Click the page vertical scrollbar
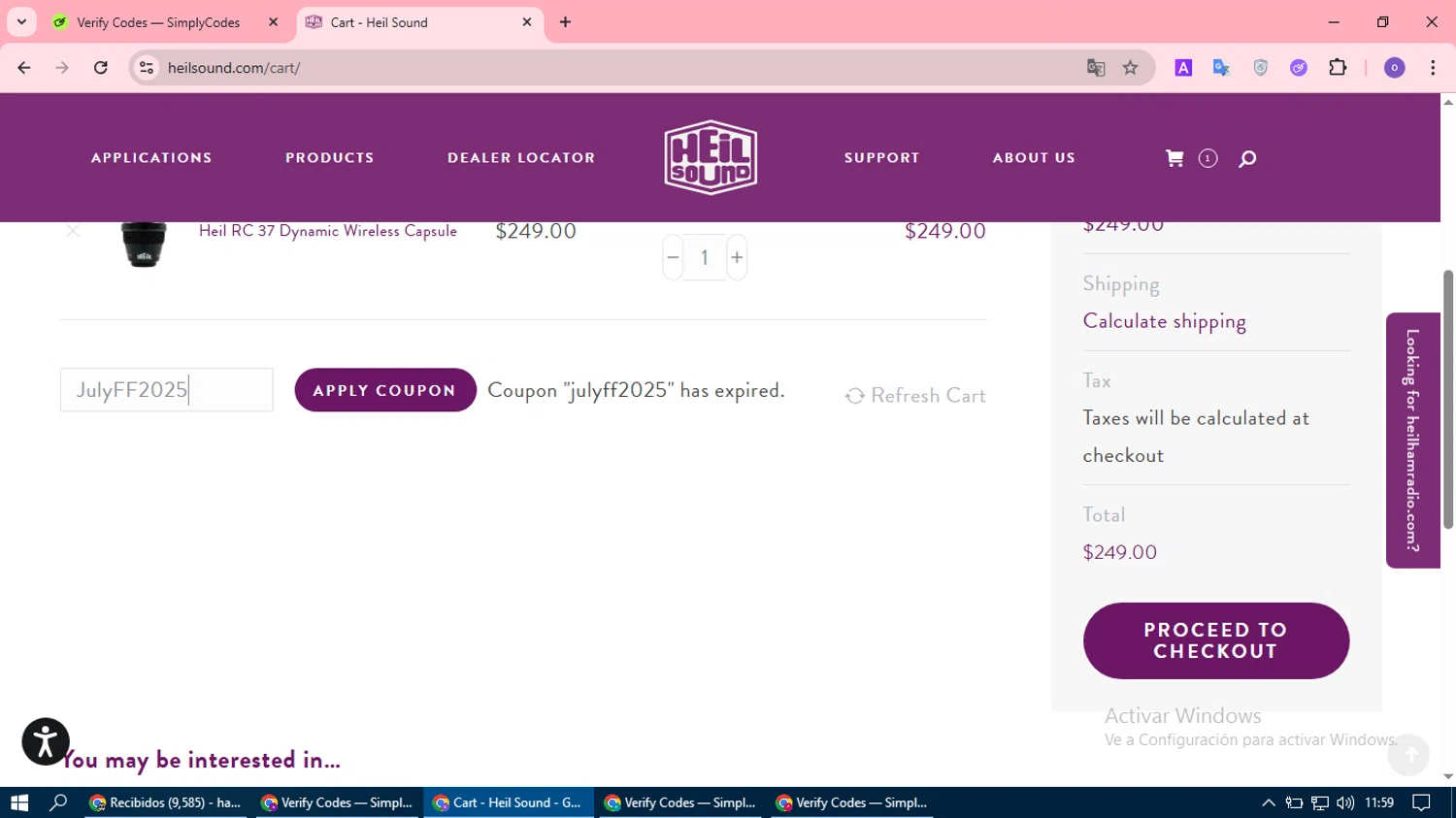Screen dimensions: 1456x818 coord(1448,400)
